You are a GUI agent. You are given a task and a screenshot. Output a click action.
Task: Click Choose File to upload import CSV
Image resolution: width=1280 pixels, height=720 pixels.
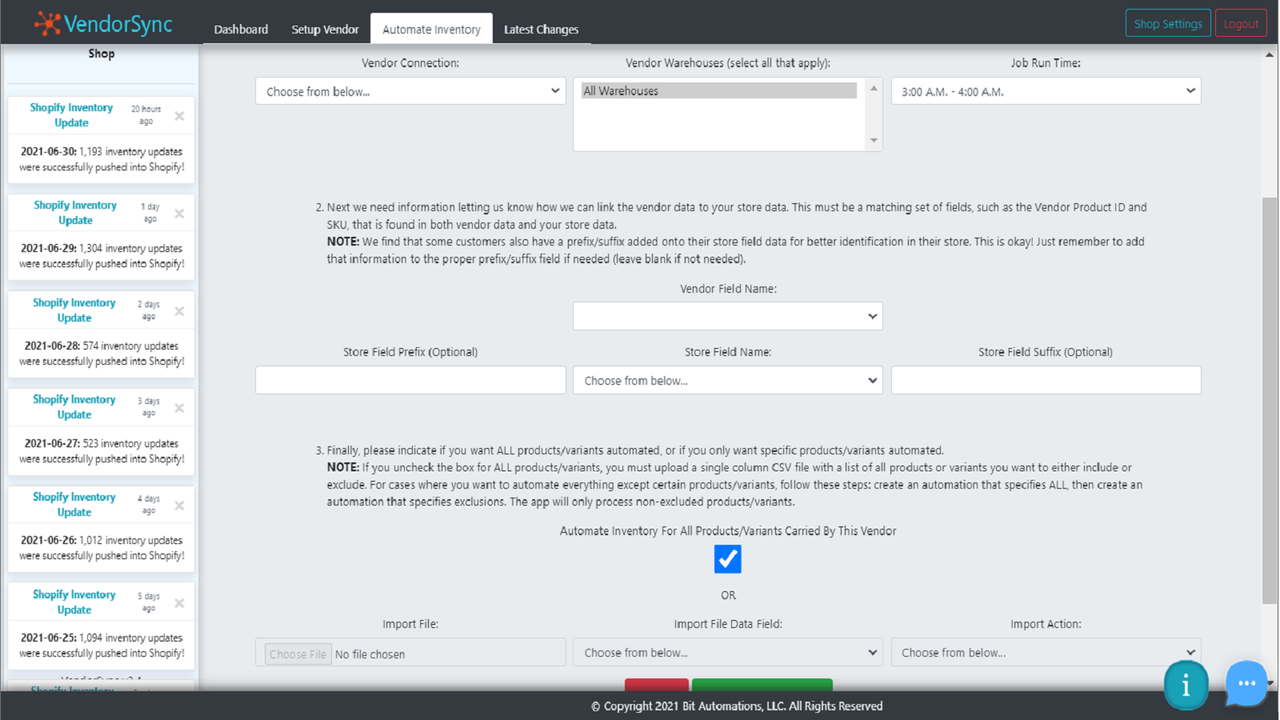(x=296, y=653)
